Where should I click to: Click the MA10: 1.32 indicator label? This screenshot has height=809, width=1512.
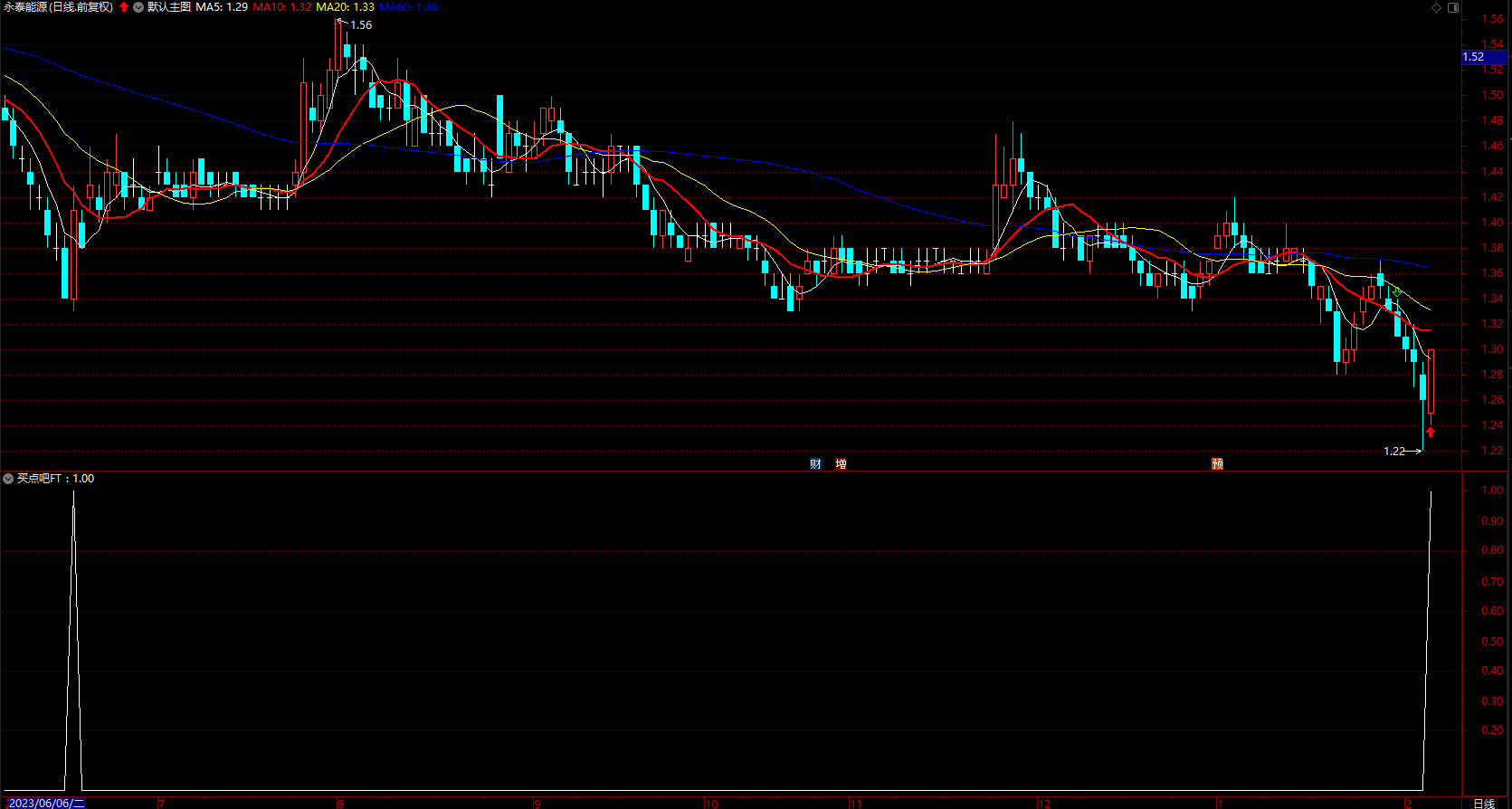[x=282, y=7]
